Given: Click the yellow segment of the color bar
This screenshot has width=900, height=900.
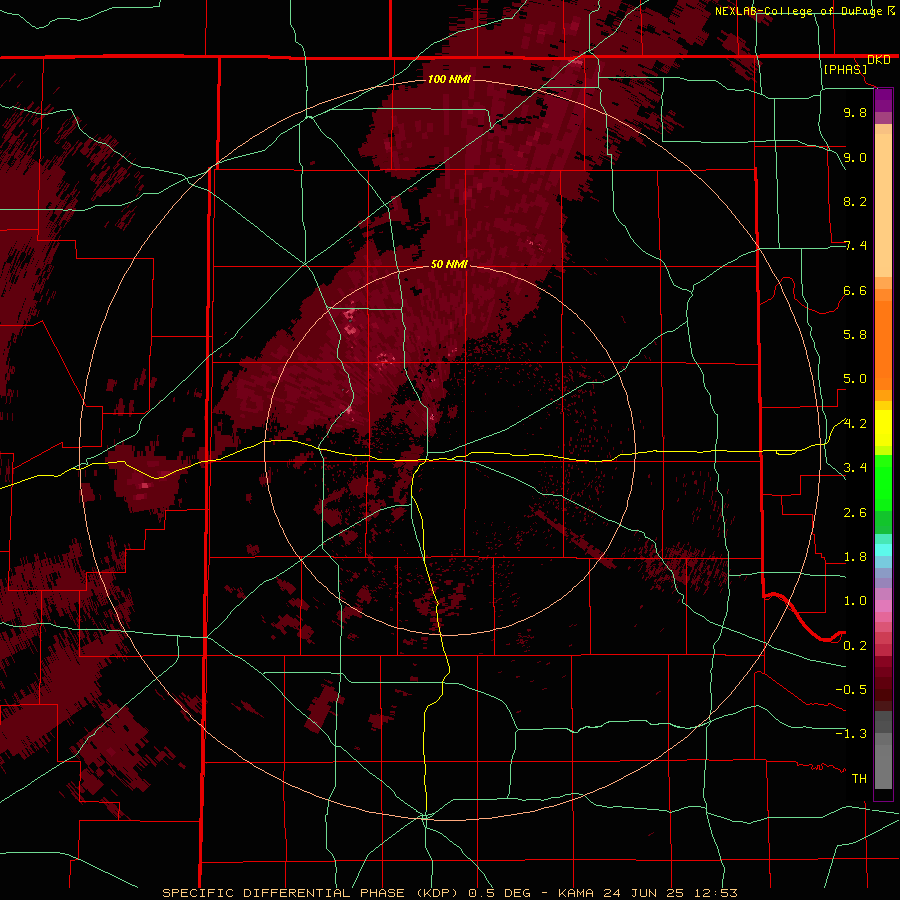Looking at the screenshot, I should [883, 428].
